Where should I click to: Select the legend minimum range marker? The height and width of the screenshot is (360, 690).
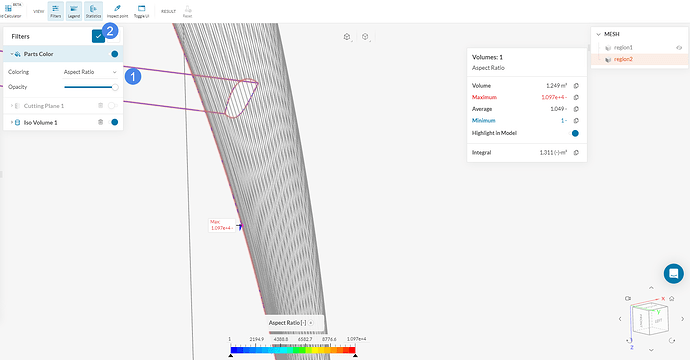pos(231,355)
